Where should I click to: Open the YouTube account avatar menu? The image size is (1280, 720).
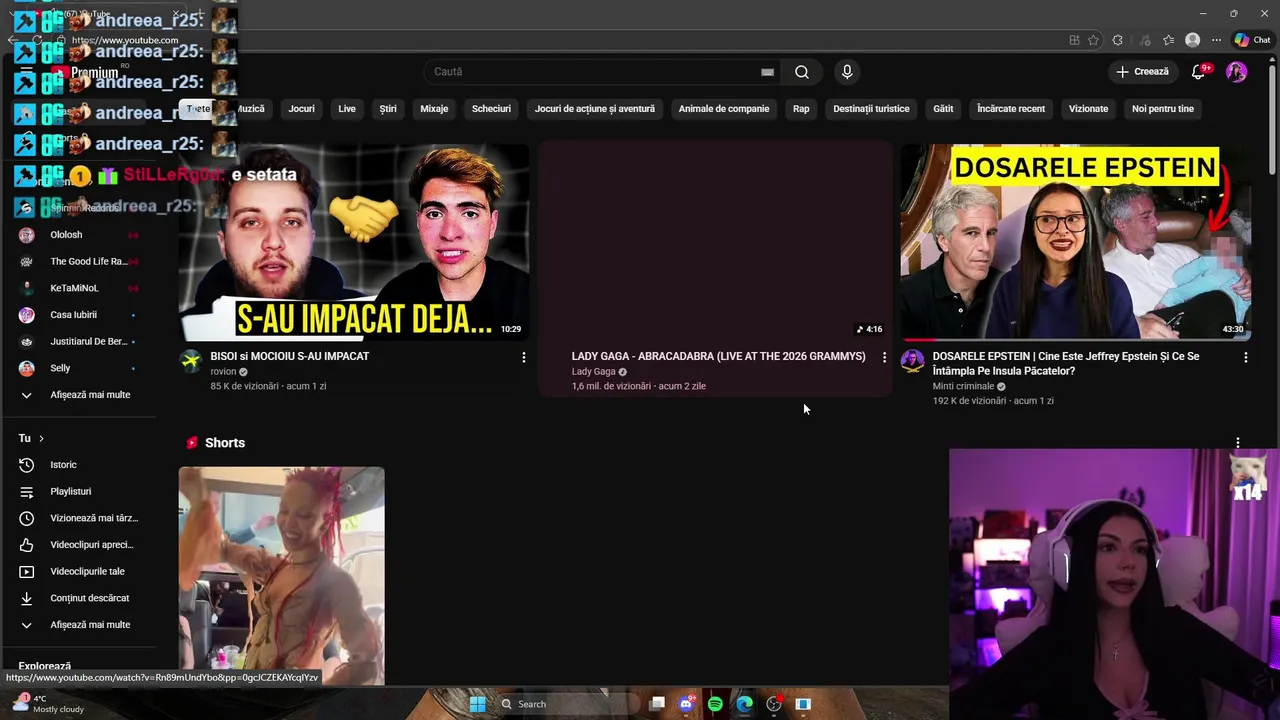click(1237, 72)
